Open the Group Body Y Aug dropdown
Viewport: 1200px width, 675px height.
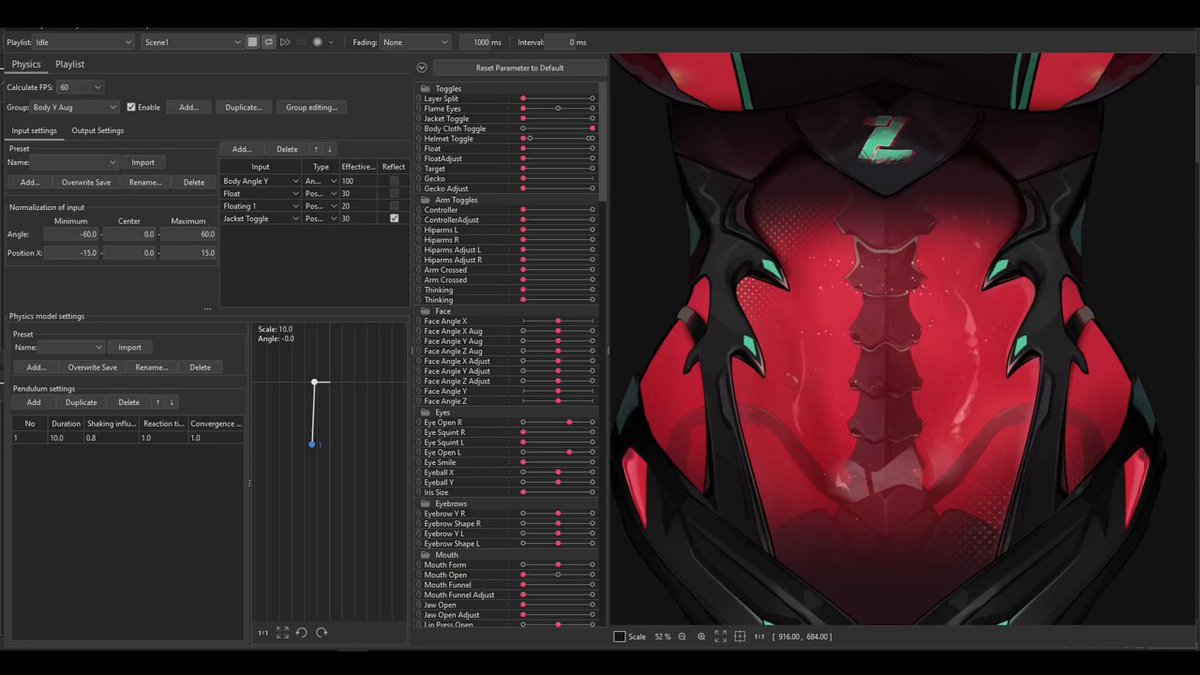point(74,107)
